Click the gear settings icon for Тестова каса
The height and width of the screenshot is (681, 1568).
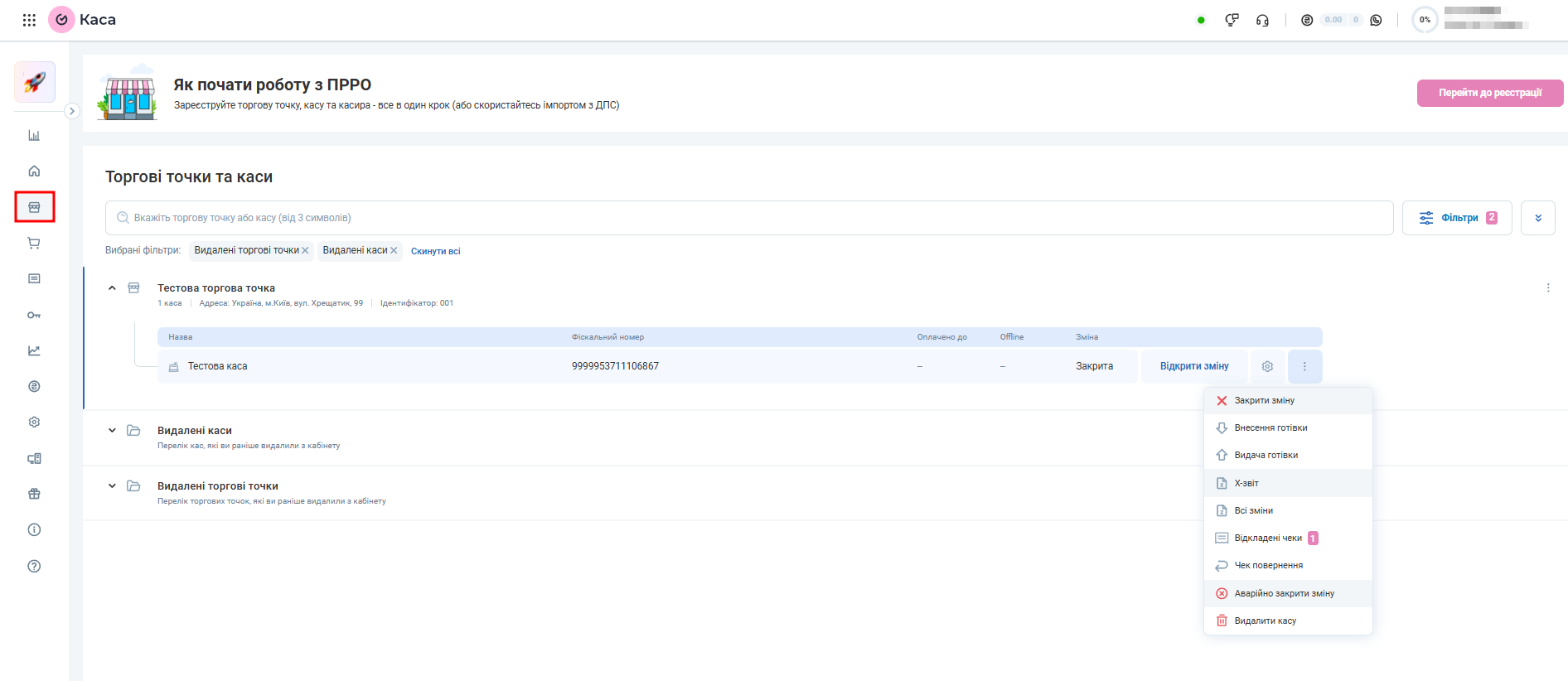tap(1267, 366)
